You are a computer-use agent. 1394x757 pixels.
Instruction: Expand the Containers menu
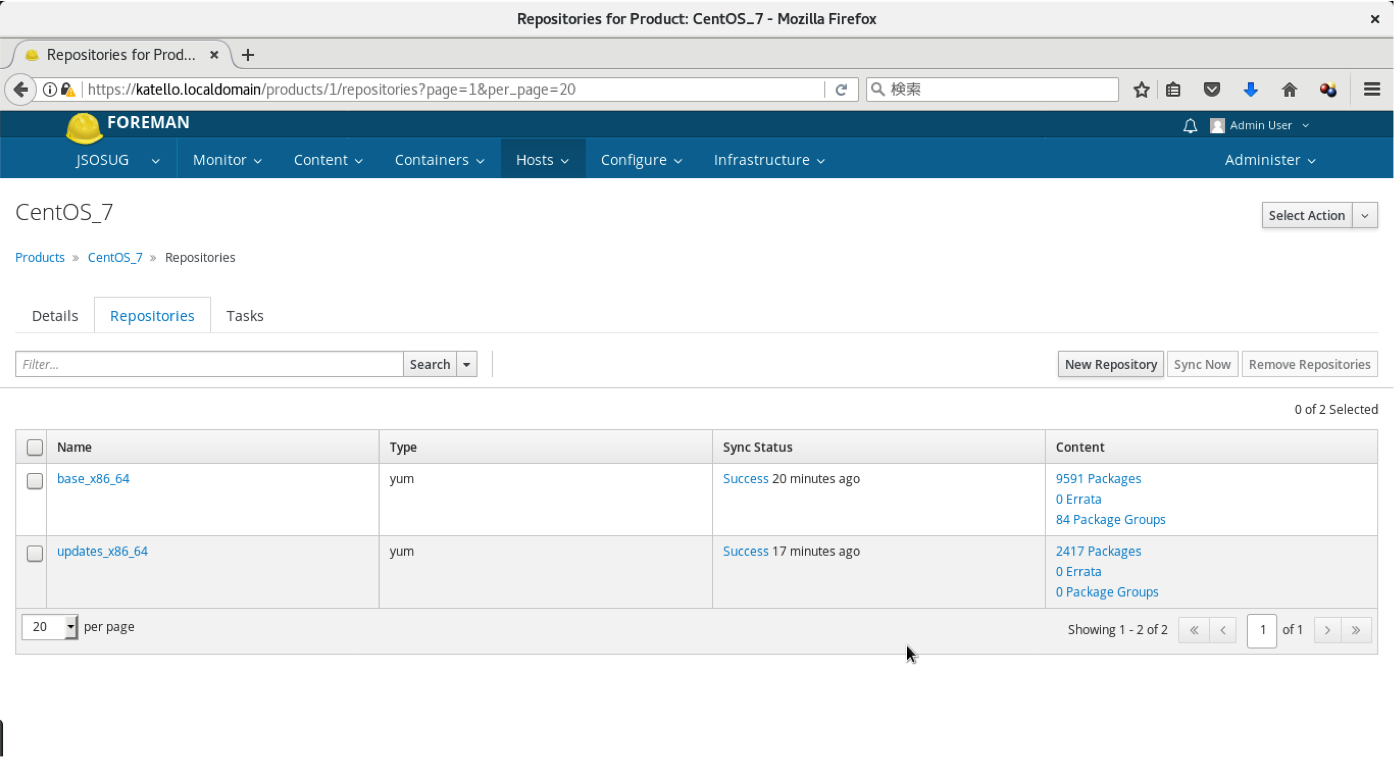pyautogui.click(x=439, y=160)
